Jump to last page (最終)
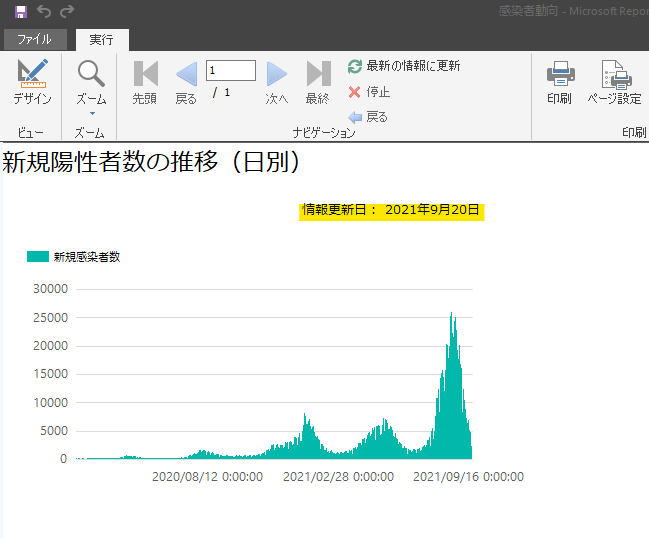Screen dimensions: 649x539 pyautogui.click(x=318, y=82)
